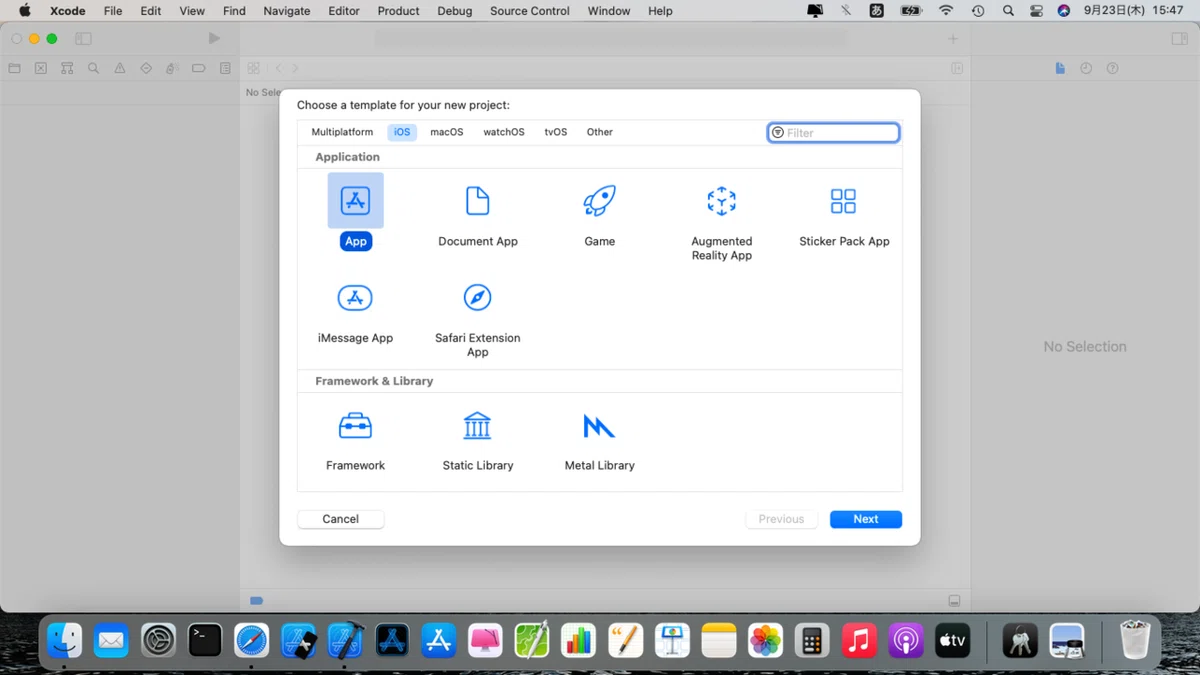Open the Xcode application menu
The height and width of the screenshot is (675, 1200).
coord(68,11)
